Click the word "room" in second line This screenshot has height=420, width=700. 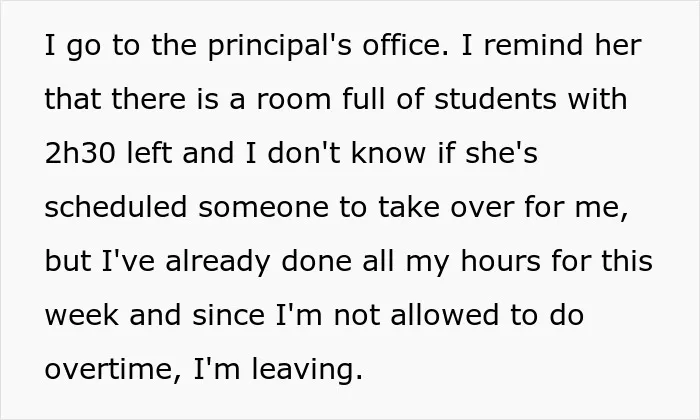[x=293, y=99]
